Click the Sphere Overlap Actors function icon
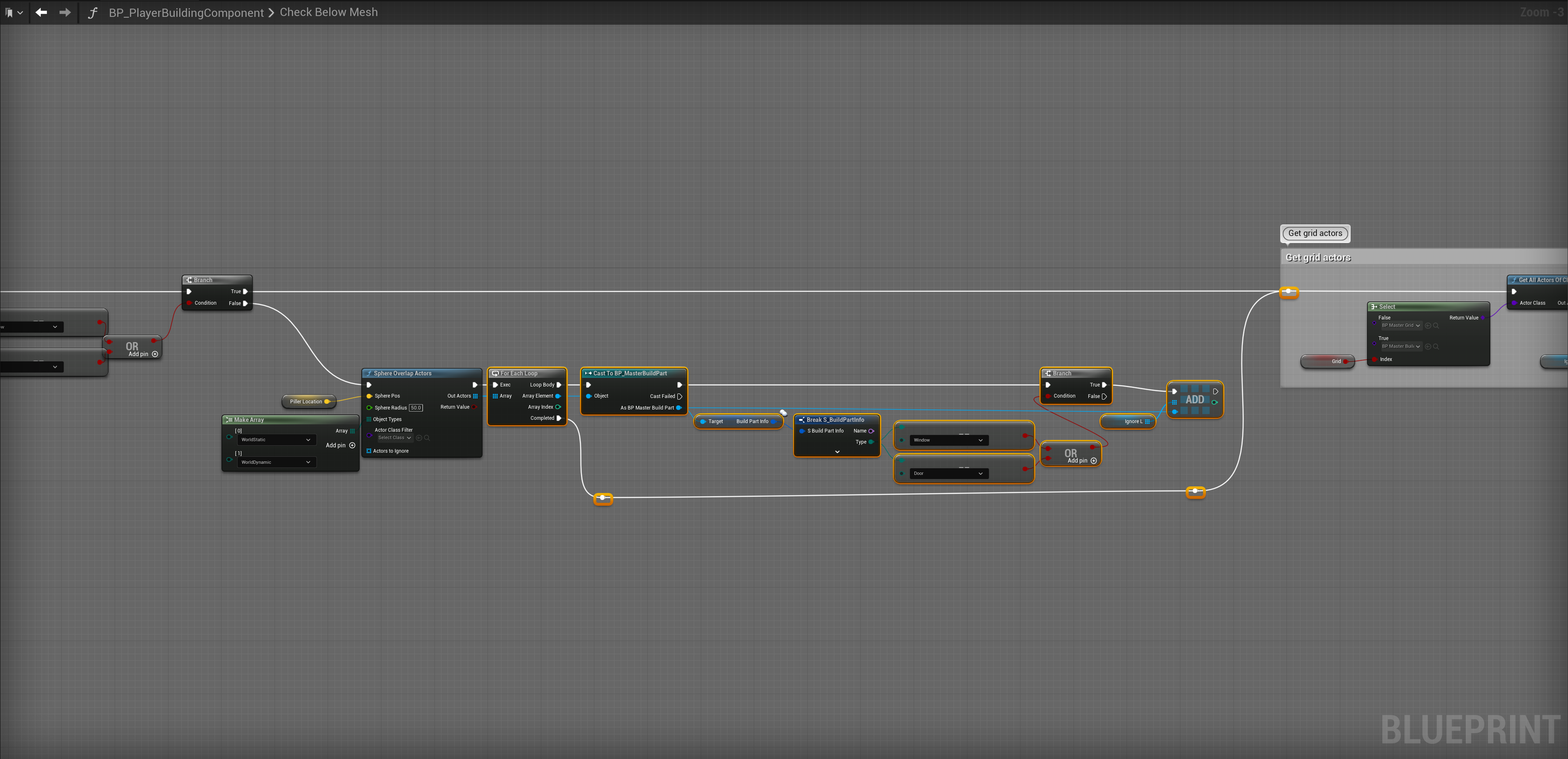The image size is (1568, 759). (369, 373)
